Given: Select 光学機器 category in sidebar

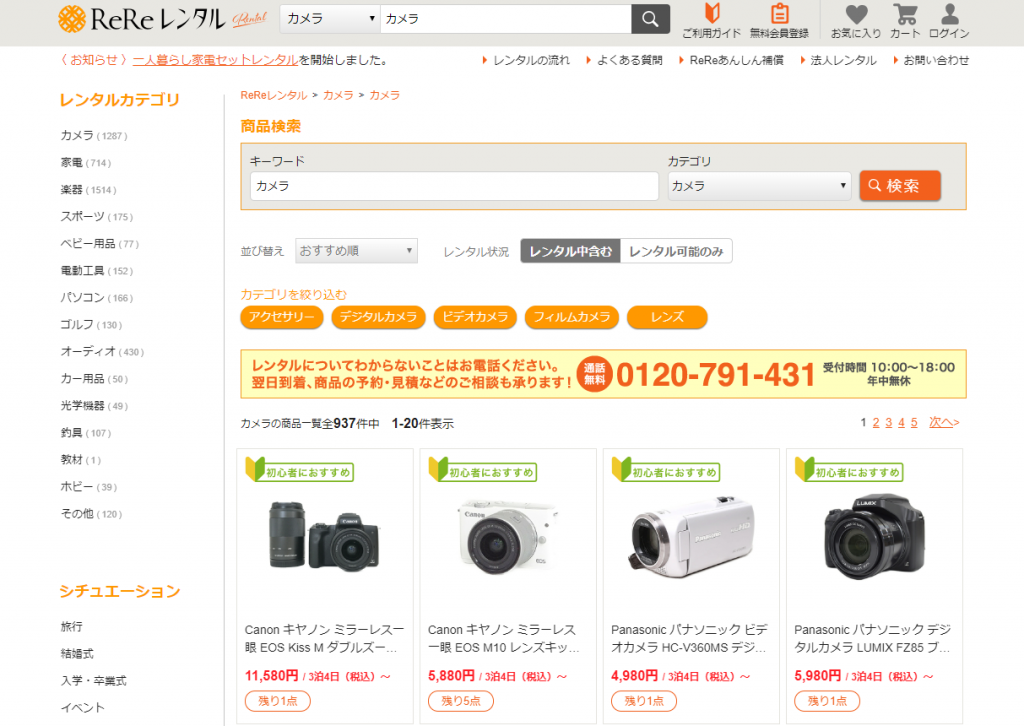Looking at the screenshot, I should pos(94,406).
